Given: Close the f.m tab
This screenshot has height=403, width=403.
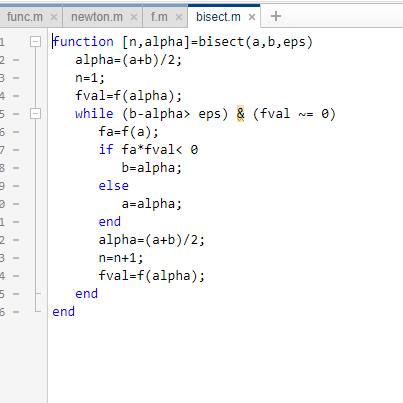Looking at the screenshot, I should point(179,17).
